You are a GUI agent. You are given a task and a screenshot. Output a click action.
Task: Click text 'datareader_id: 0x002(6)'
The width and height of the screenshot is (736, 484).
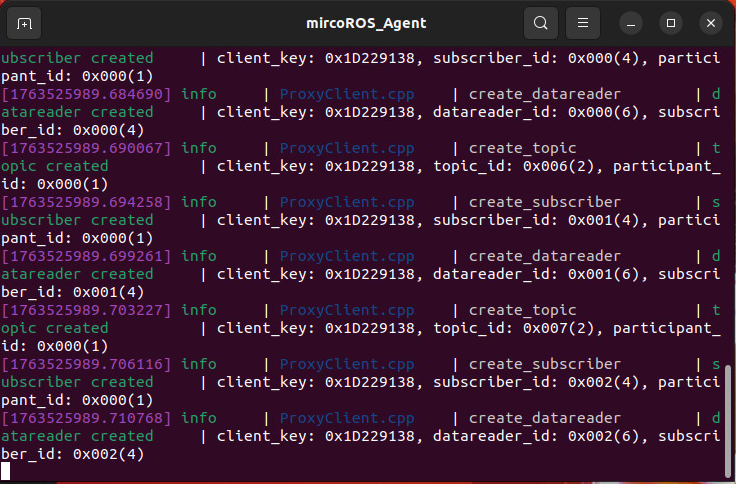[536, 436]
